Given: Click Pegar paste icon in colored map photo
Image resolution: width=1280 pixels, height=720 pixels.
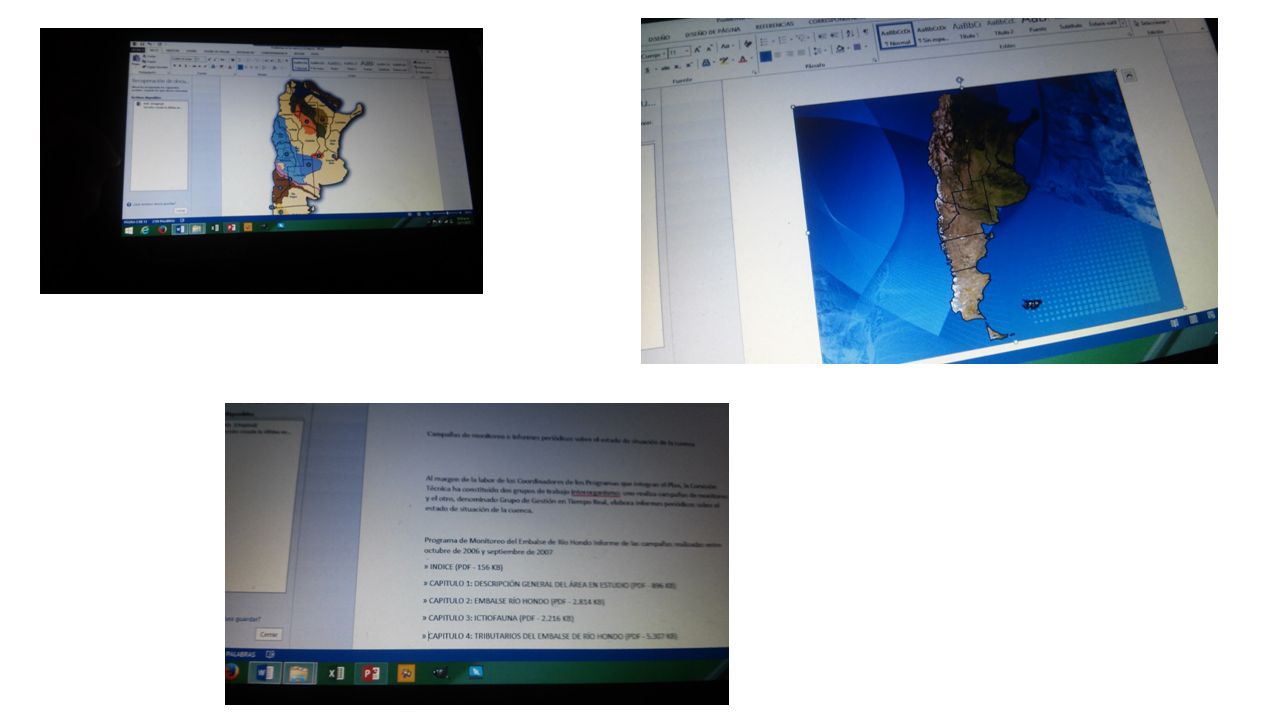Looking at the screenshot, I should tap(136, 59).
